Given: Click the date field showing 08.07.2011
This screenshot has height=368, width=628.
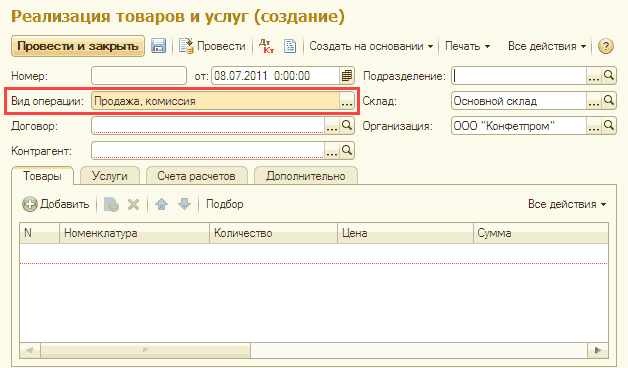Looking at the screenshot, I should (x=276, y=76).
